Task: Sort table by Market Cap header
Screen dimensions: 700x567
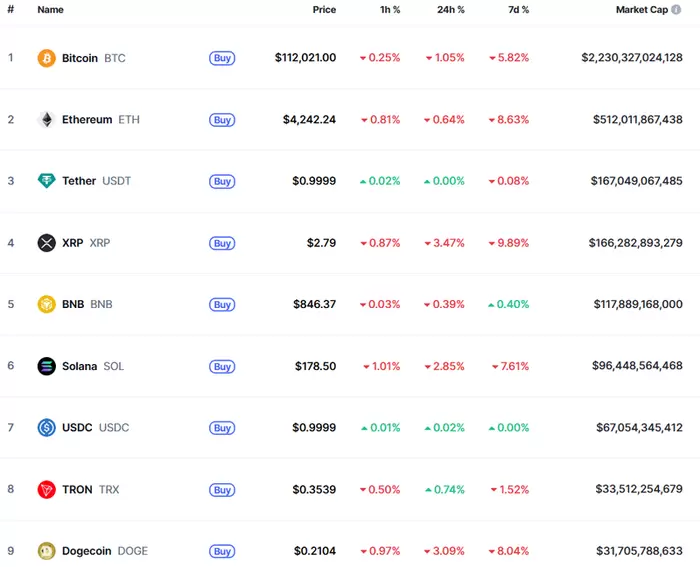Action: [x=641, y=9]
